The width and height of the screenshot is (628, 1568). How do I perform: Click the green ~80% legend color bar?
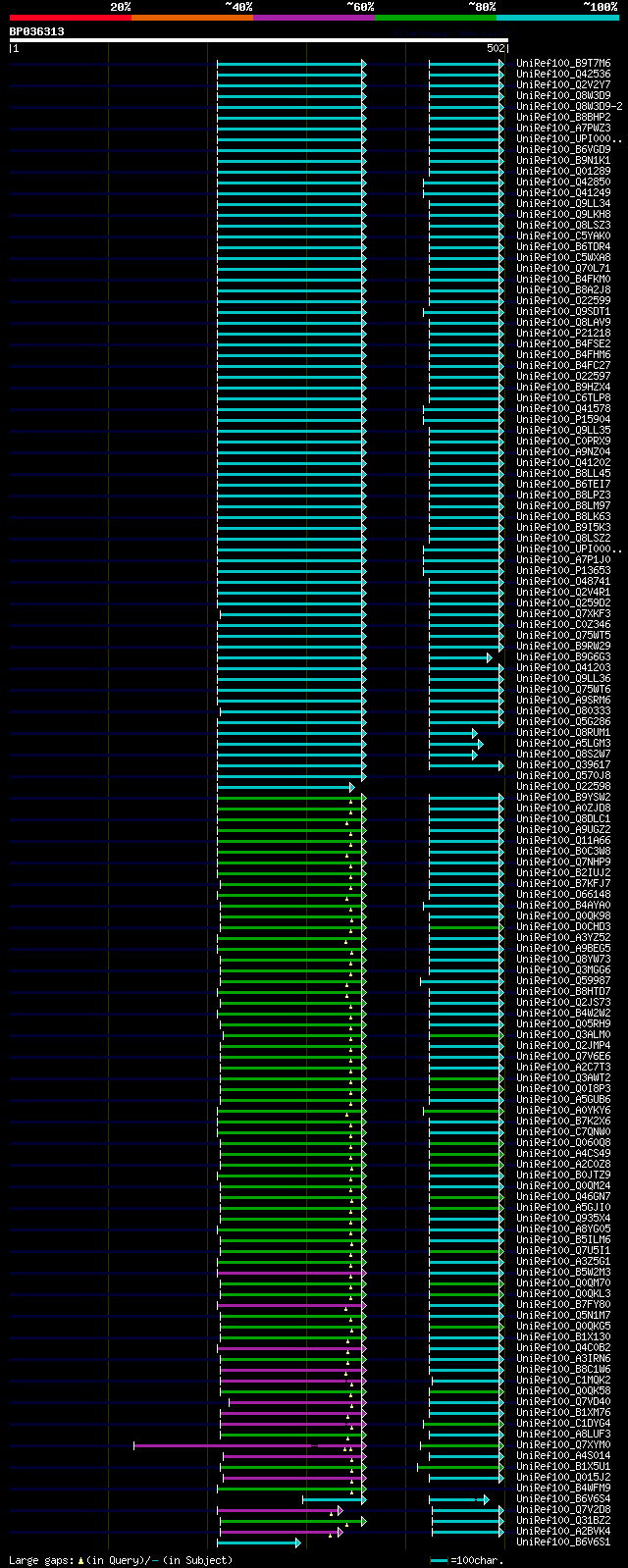[x=436, y=18]
